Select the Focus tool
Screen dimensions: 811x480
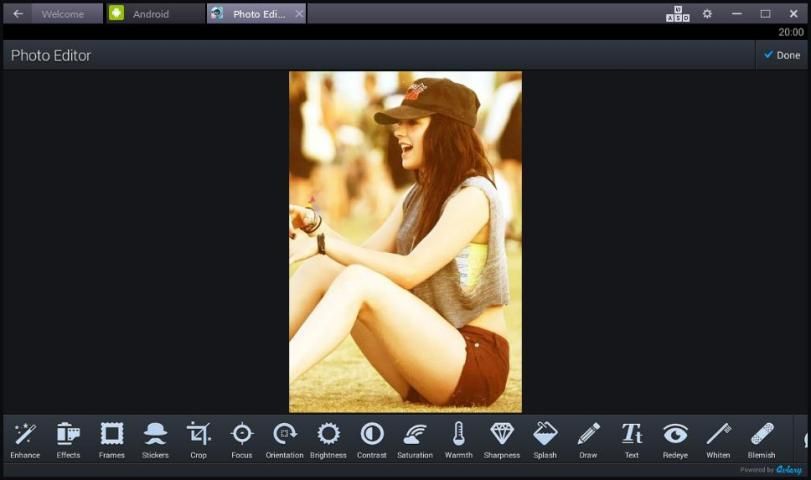click(x=242, y=439)
